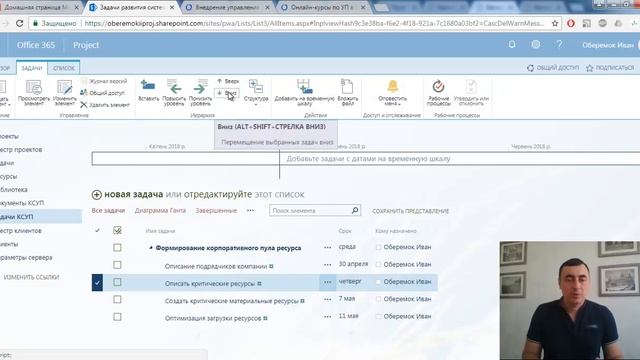Screen dimensions: 640x360
Task: Click the ОБЩИЙ ДОСТУП share button at top right
Action: (x=553, y=68)
